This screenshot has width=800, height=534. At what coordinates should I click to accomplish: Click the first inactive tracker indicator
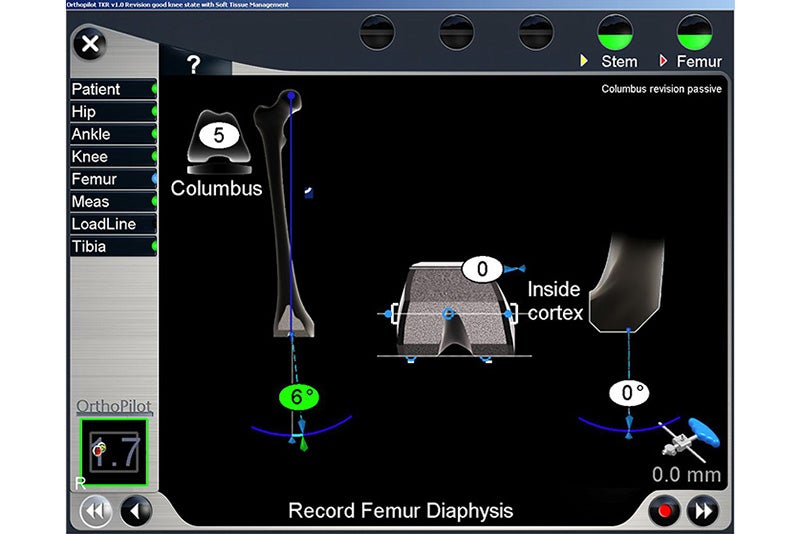[377, 33]
